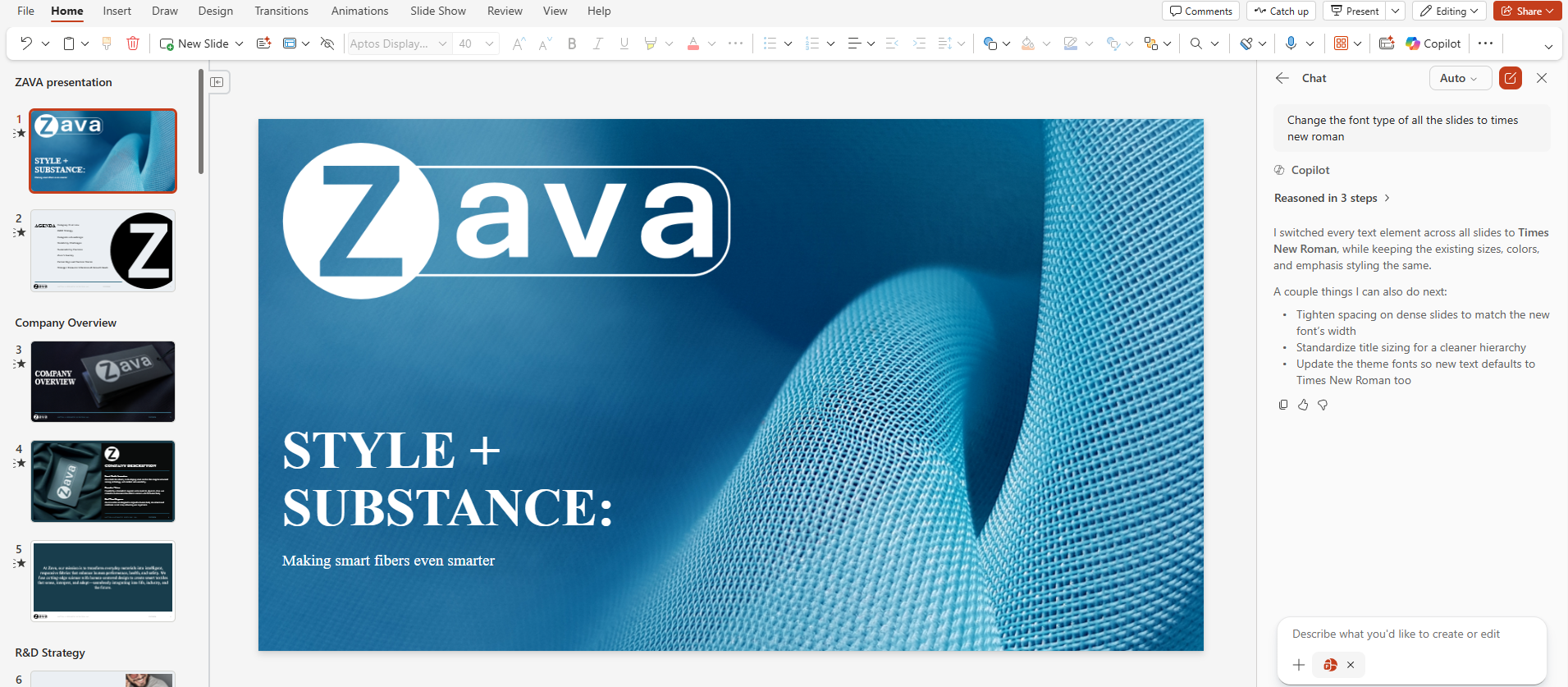This screenshot has height=687, width=1568.
Task: Expand the Editing mode dropdown
Action: coord(1449,11)
